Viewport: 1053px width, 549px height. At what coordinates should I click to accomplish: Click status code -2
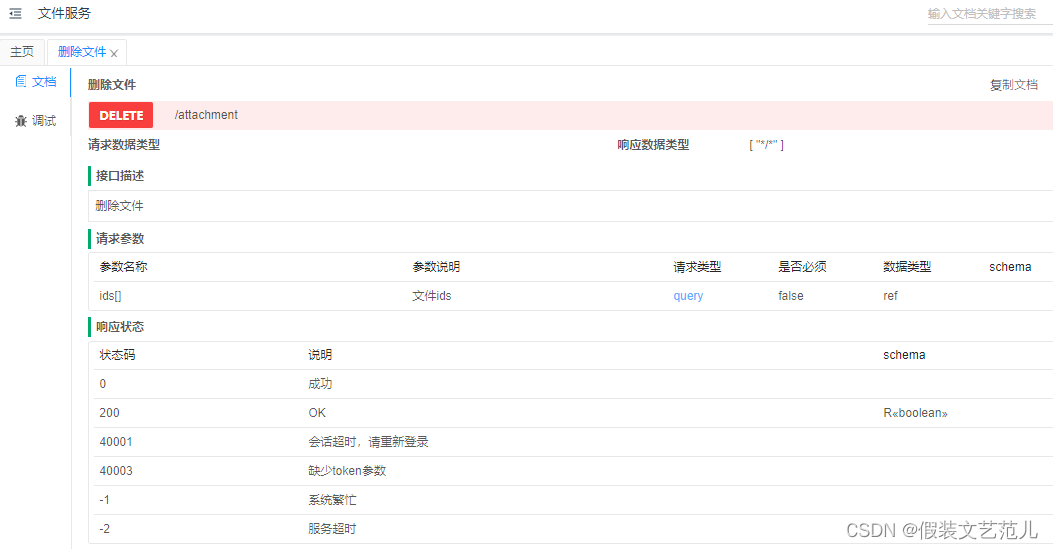pyautogui.click(x=105, y=529)
